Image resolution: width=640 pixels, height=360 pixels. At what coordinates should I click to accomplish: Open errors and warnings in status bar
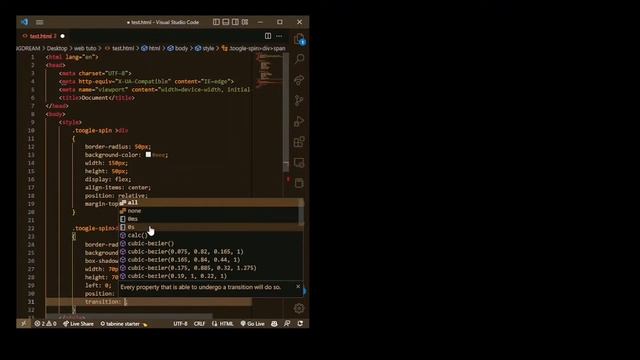click(x=45, y=323)
